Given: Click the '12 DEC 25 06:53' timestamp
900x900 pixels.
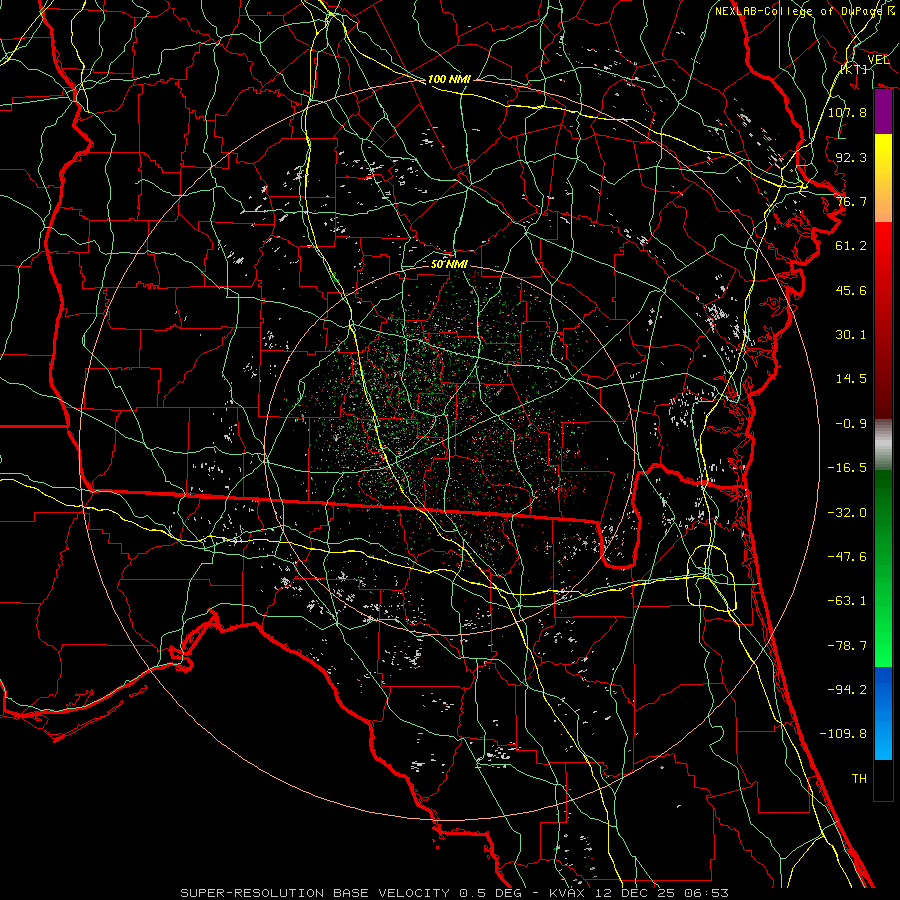Looking at the screenshot, I should [x=660, y=893].
